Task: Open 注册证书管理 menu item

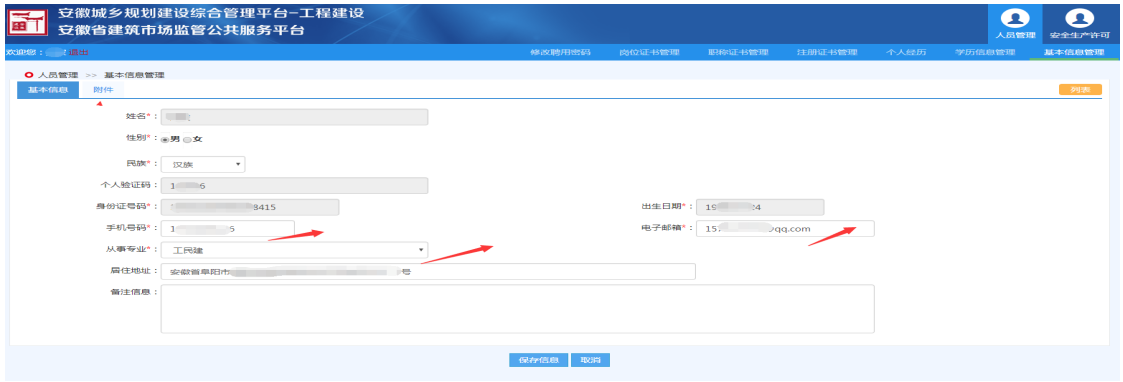Action: coord(826,52)
